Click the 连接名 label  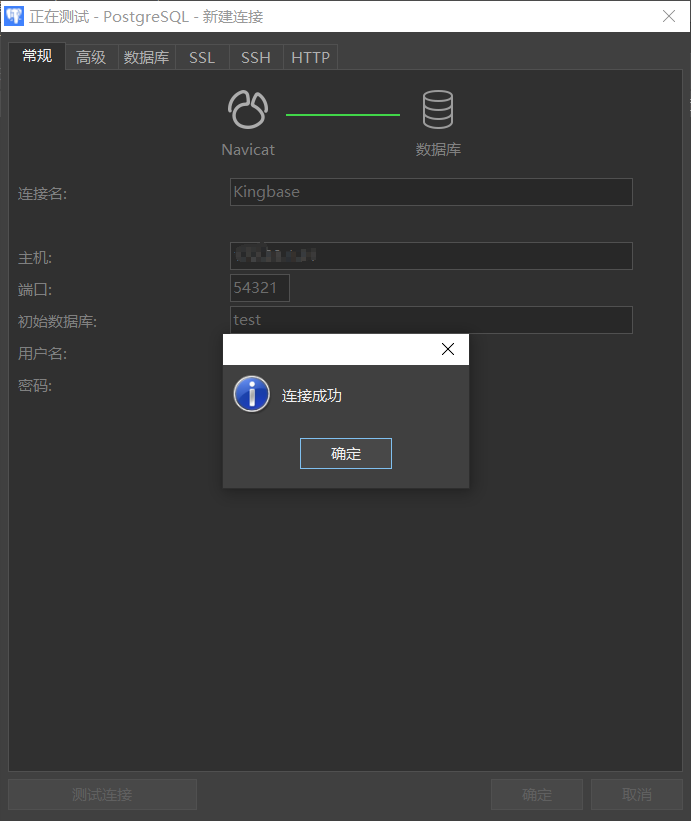pos(42,194)
